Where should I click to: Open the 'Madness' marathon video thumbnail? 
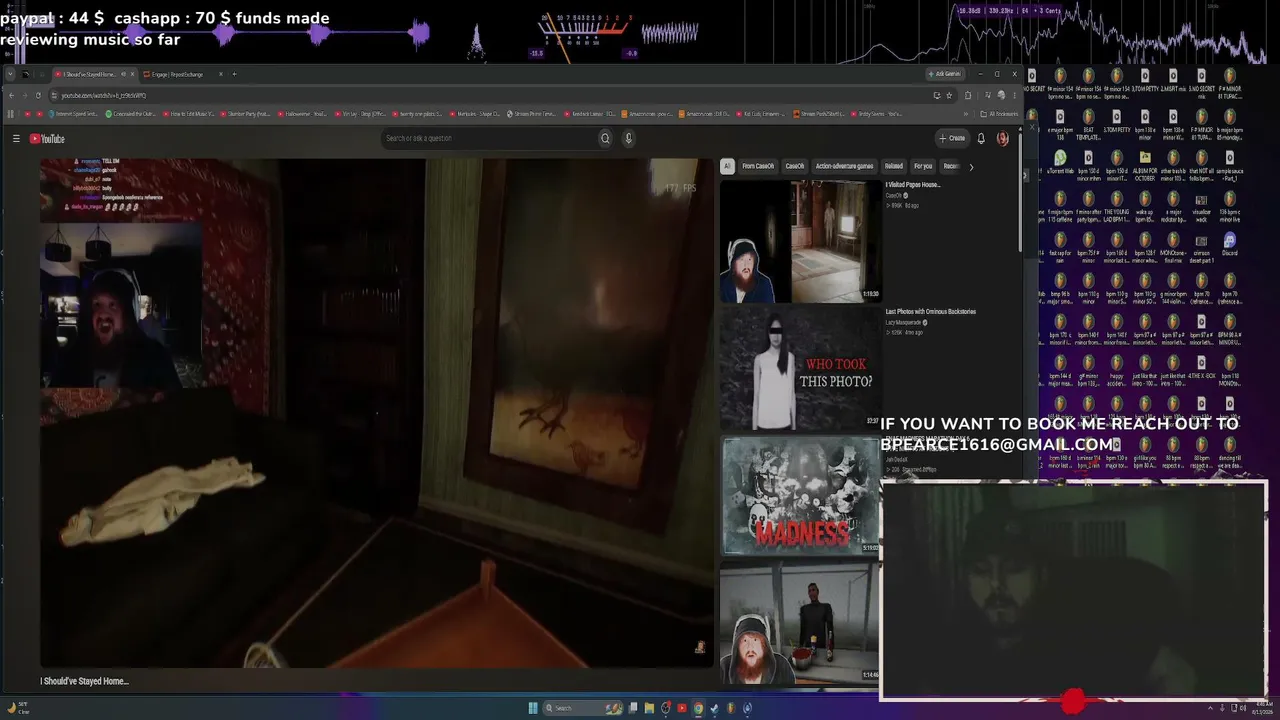800,495
